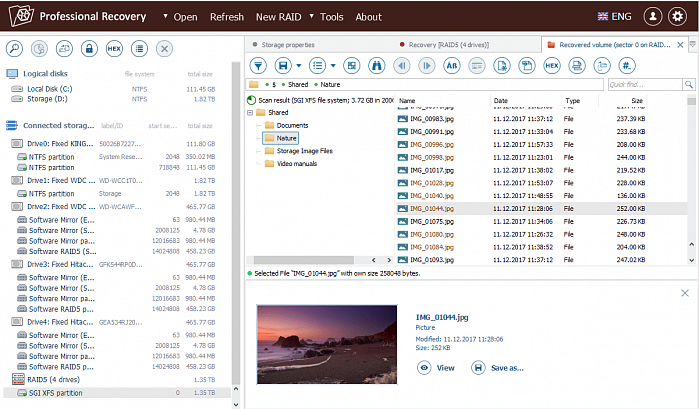This screenshot has width=699, height=409.
Task: Click the floppy save selection icon
Action: click(x=283, y=66)
